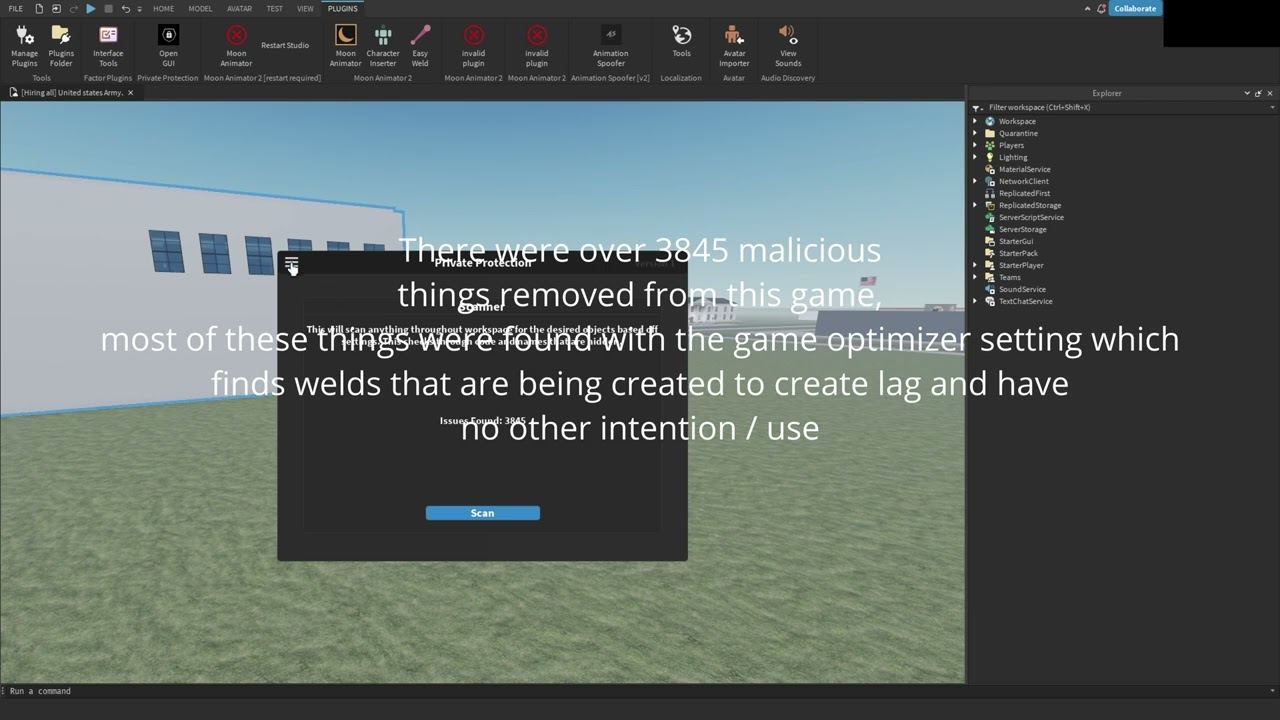Open the notifications bell
The height and width of the screenshot is (720, 1280).
click(1101, 8)
